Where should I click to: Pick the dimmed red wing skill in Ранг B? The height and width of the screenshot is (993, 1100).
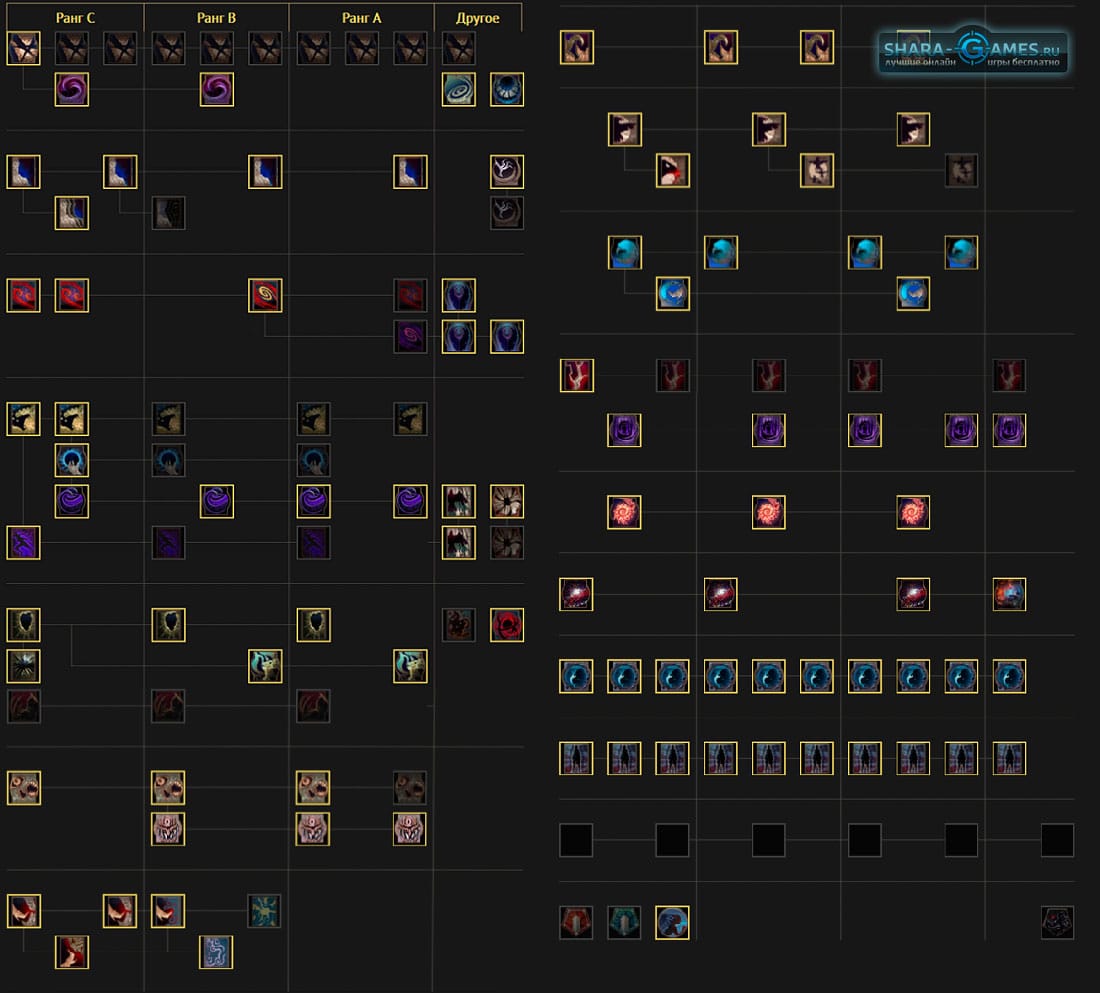click(x=168, y=707)
